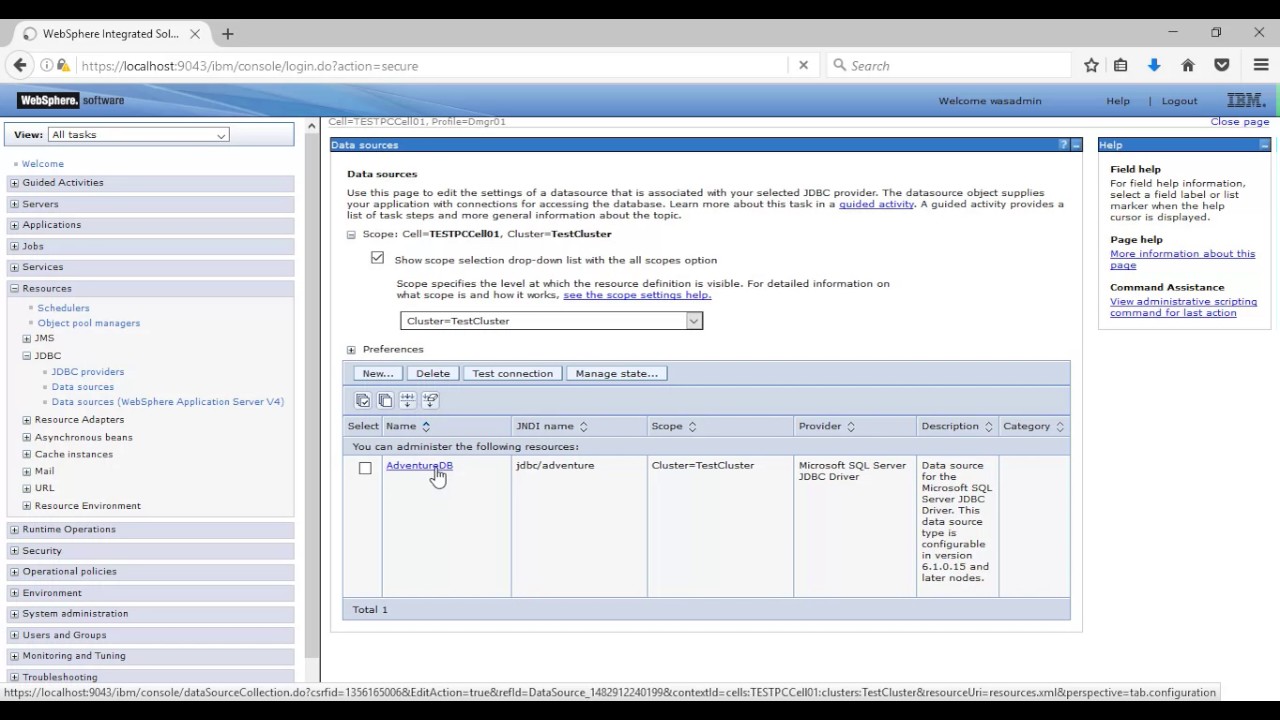1280x720 pixels.
Task: Click the New... button
Action: [x=378, y=373]
